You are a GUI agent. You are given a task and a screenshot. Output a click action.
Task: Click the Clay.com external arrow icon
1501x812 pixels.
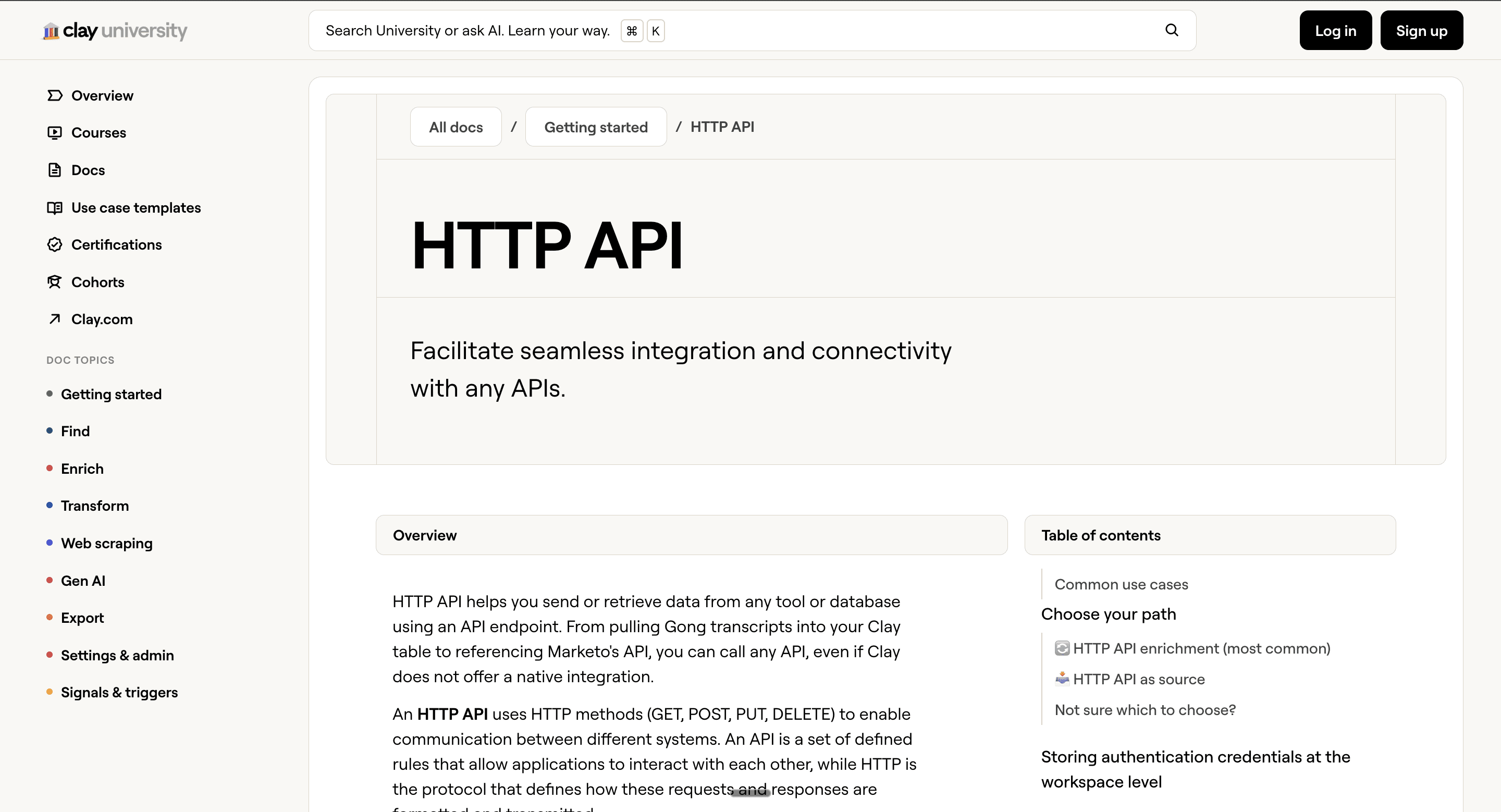coord(55,319)
